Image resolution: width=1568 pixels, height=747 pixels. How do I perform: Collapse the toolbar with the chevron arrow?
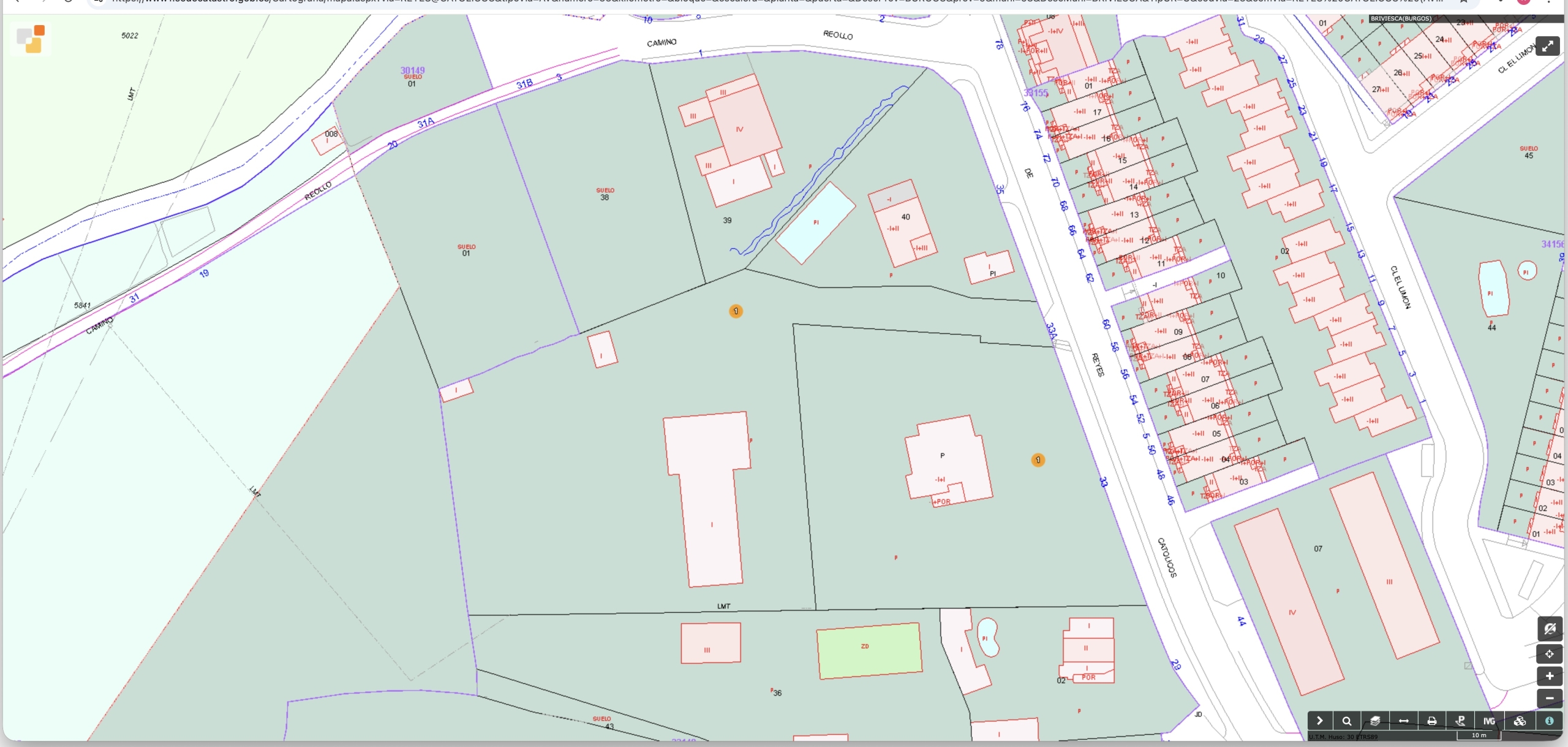point(1320,721)
